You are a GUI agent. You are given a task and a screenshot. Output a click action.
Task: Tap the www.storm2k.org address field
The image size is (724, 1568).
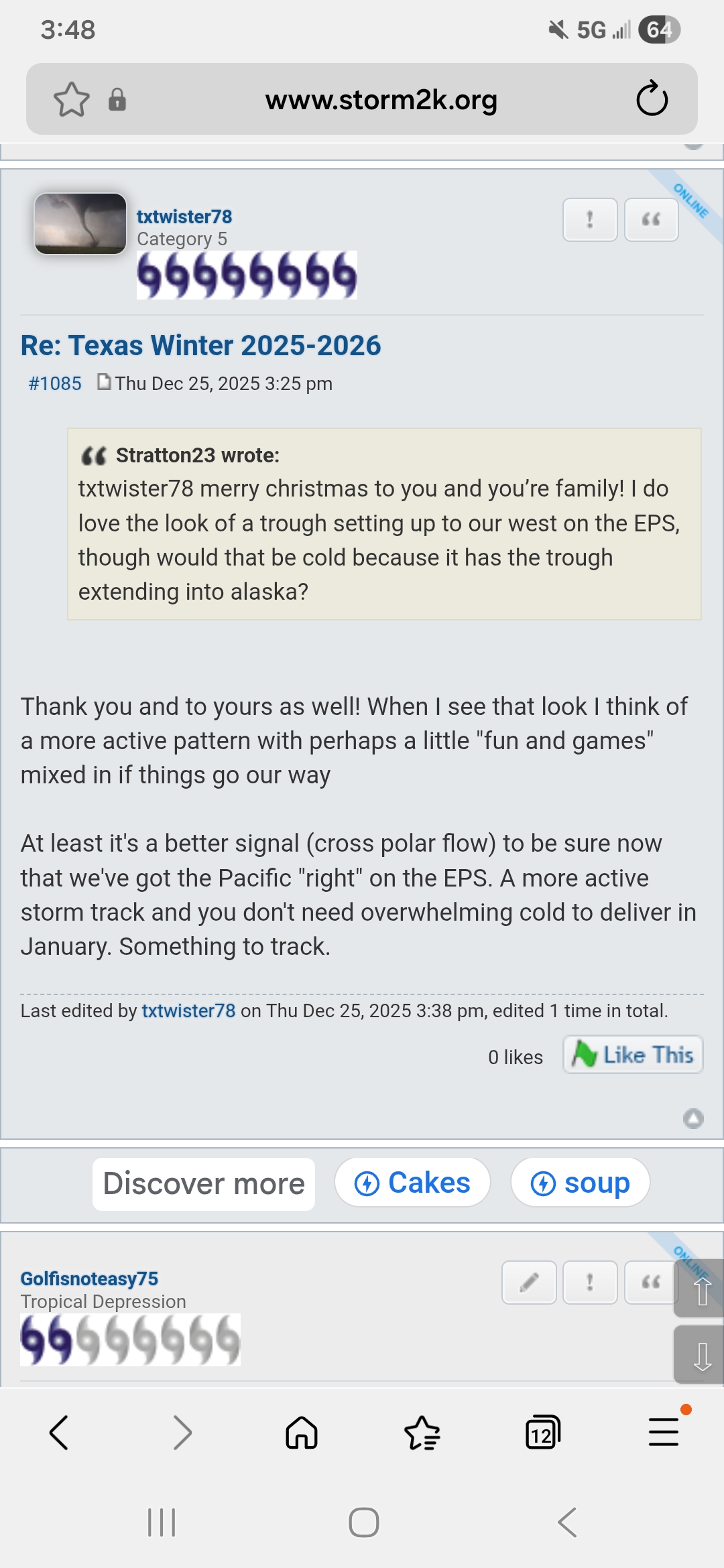[381, 100]
